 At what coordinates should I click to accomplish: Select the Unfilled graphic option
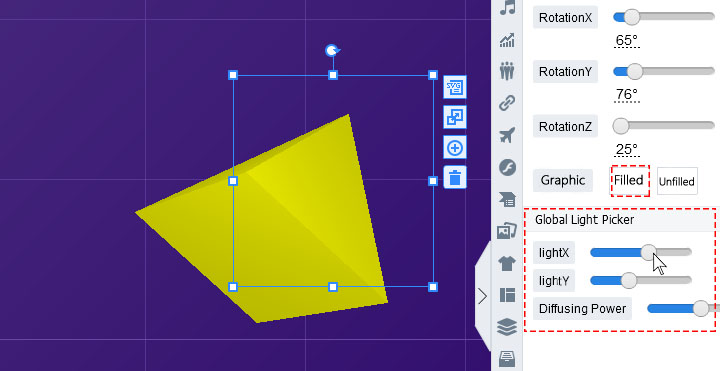click(677, 181)
